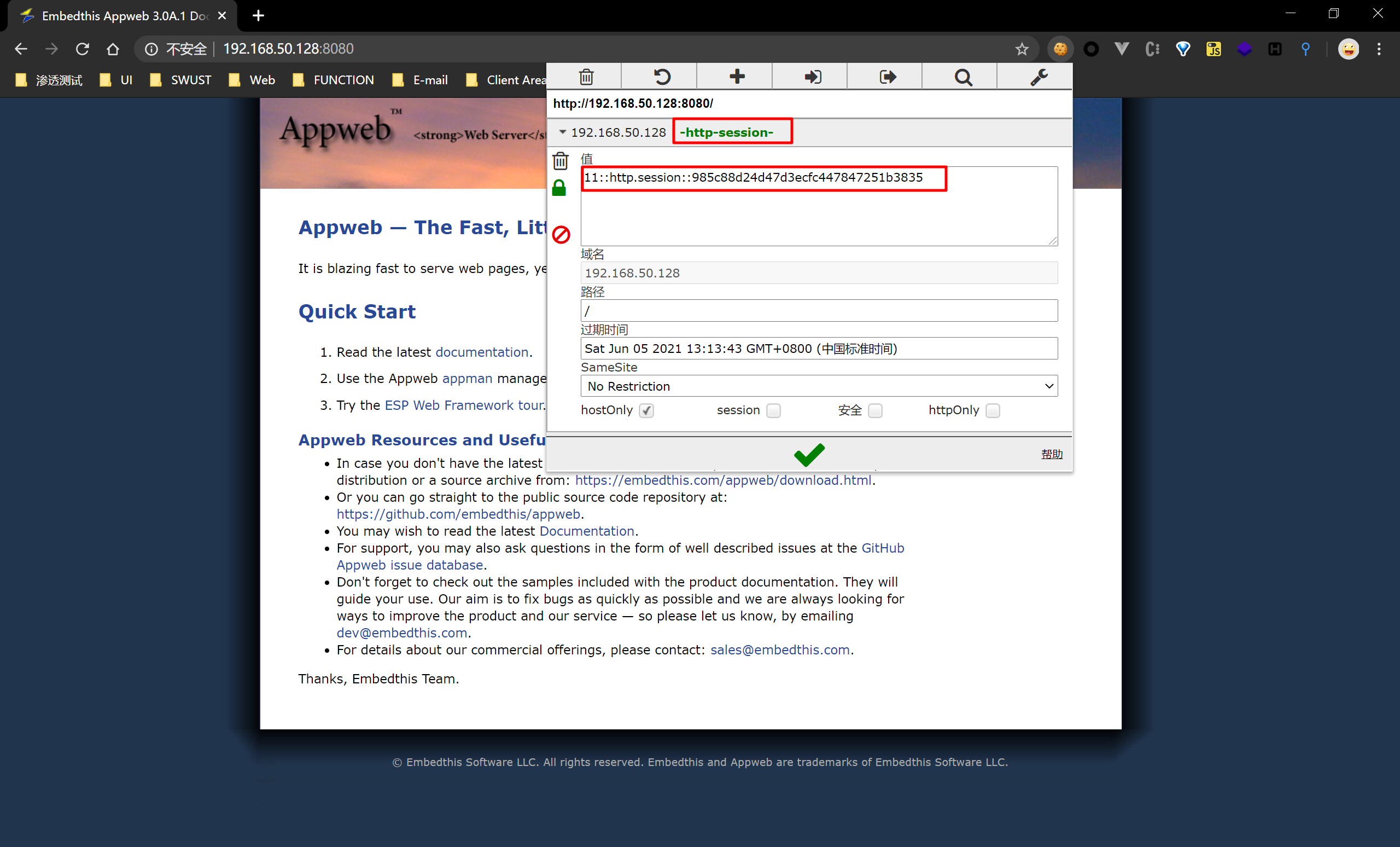The height and width of the screenshot is (847, 1400).
Task: Toggle the session checkbox
Action: click(773, 410)
